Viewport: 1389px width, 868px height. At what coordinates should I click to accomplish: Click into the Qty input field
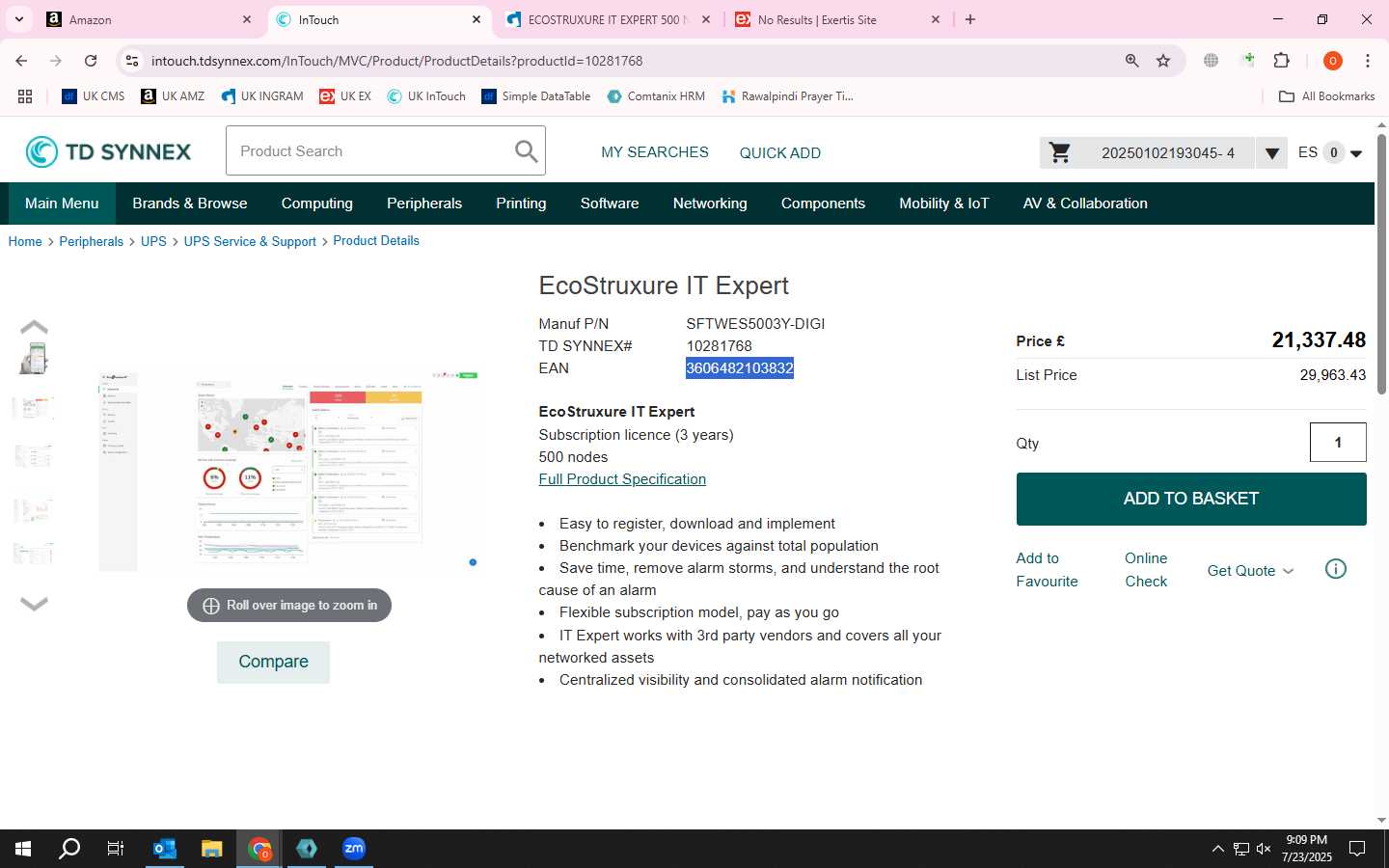[1338, 443]
